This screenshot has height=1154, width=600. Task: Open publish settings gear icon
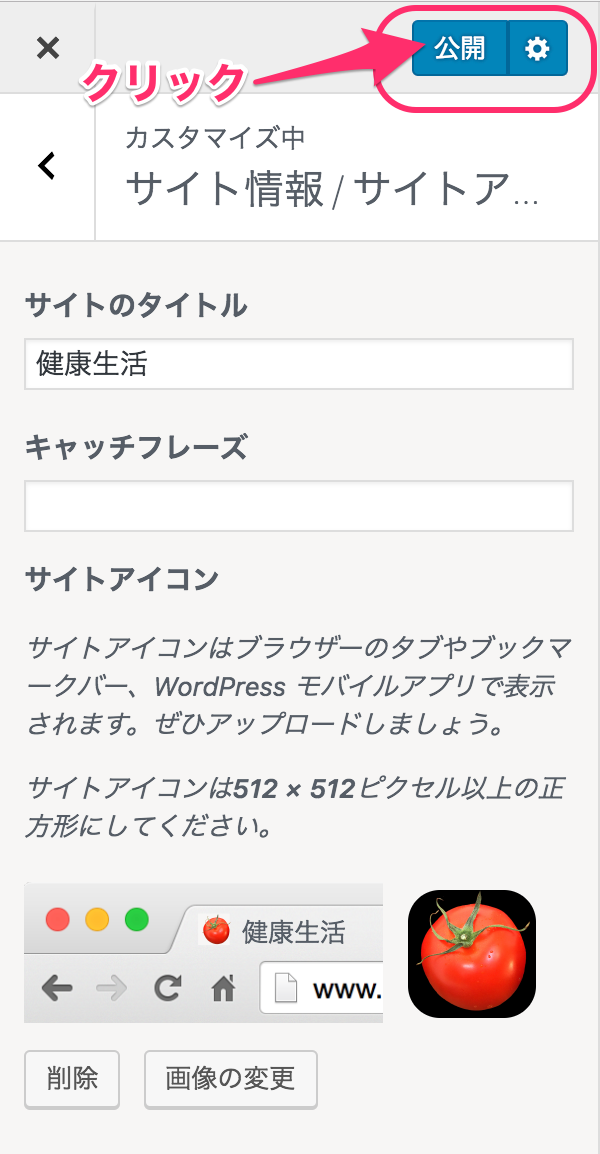(538, 48)
